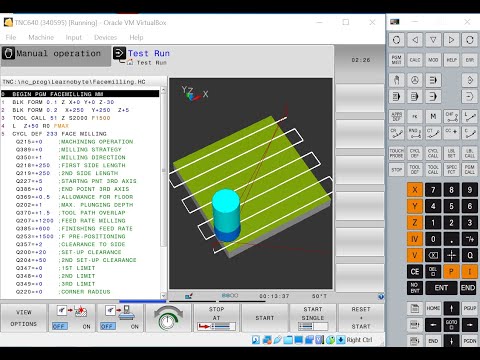Click the CHF chamfer key
Viewport: 480px width, 360px height.
pos(451,116)
